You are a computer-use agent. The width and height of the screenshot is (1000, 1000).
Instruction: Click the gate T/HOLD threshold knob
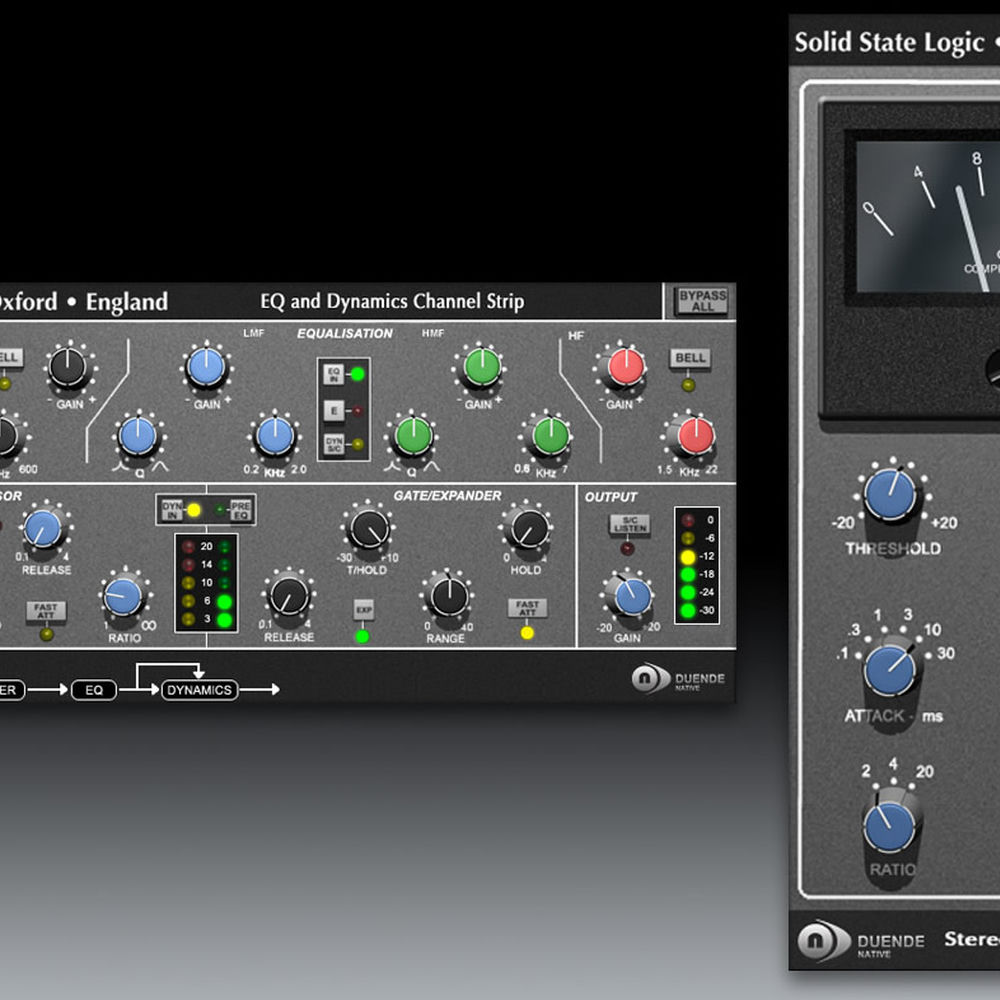(369, 529)
